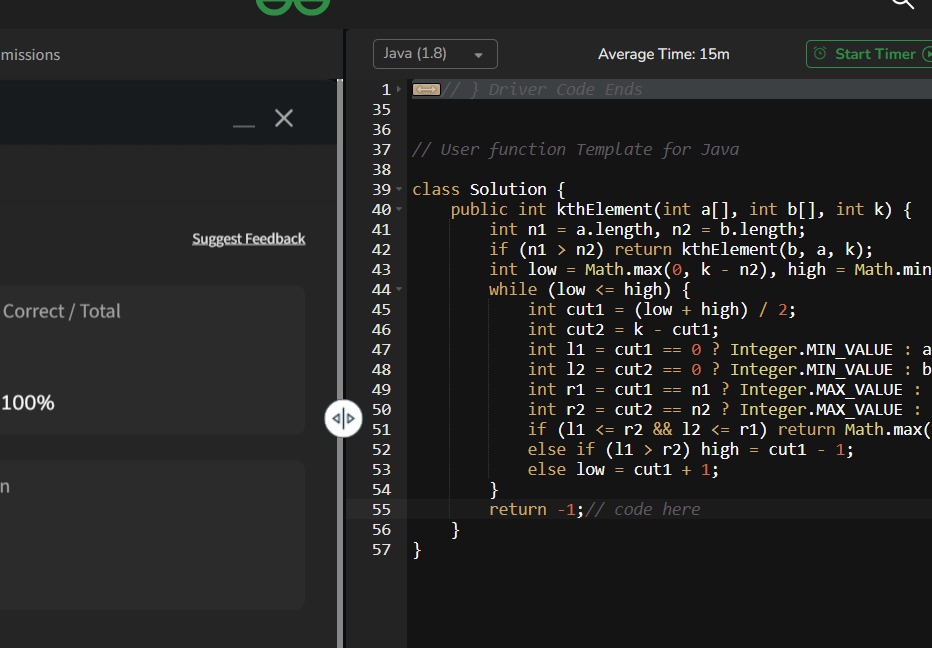
Task: Switch to the Submissions tab
Action: pyautogui.click(x=30, y=55)
